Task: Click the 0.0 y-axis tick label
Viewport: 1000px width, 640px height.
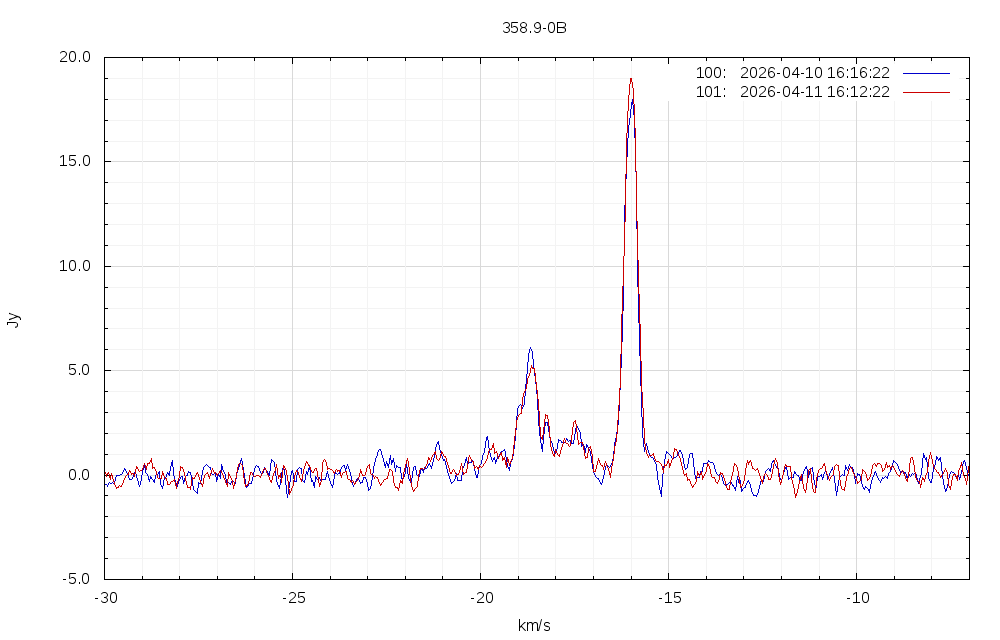Action: pos(78,475)
